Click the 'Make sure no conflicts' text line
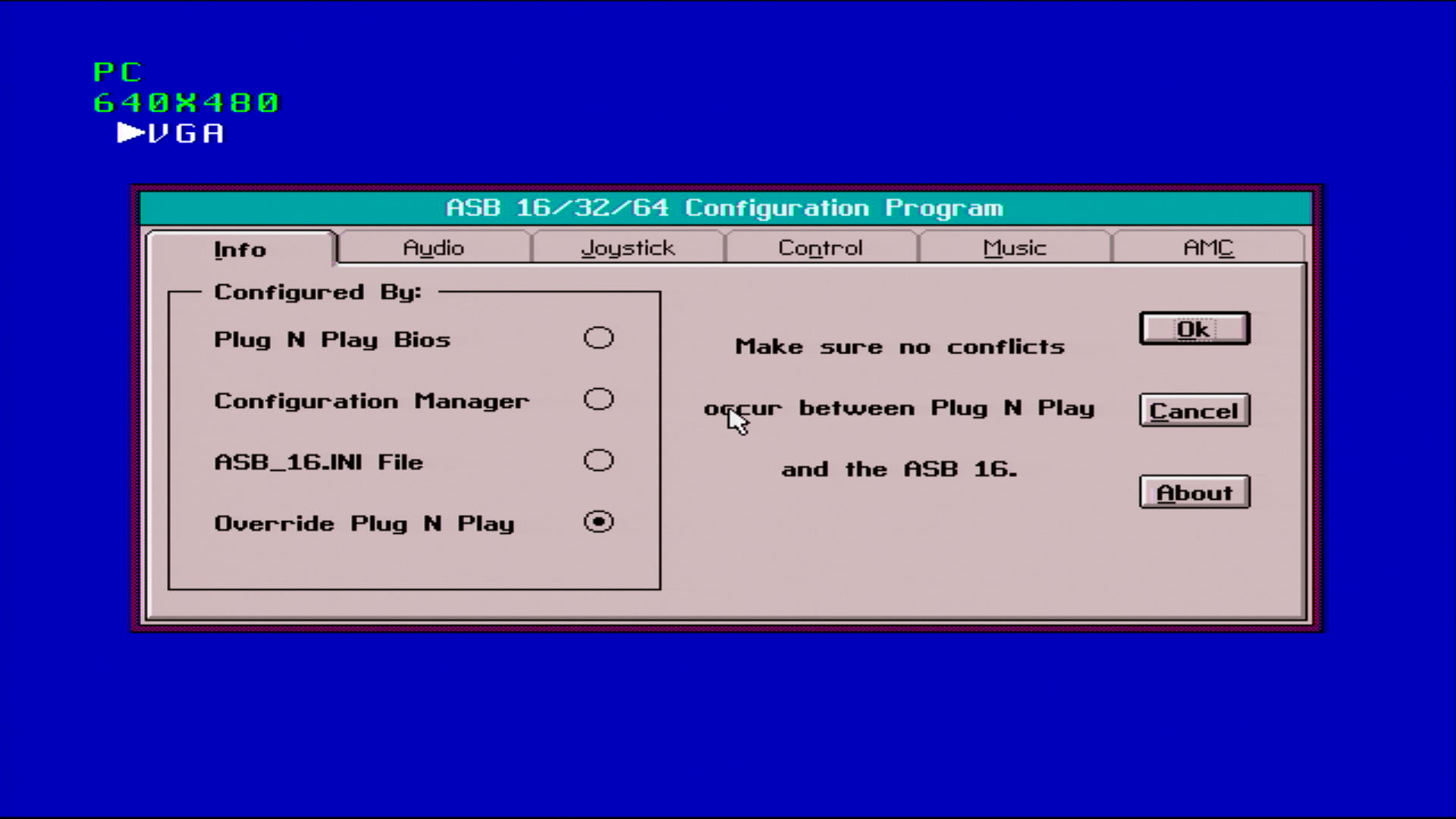This screenshot has height=819, width=1456. 899,347
